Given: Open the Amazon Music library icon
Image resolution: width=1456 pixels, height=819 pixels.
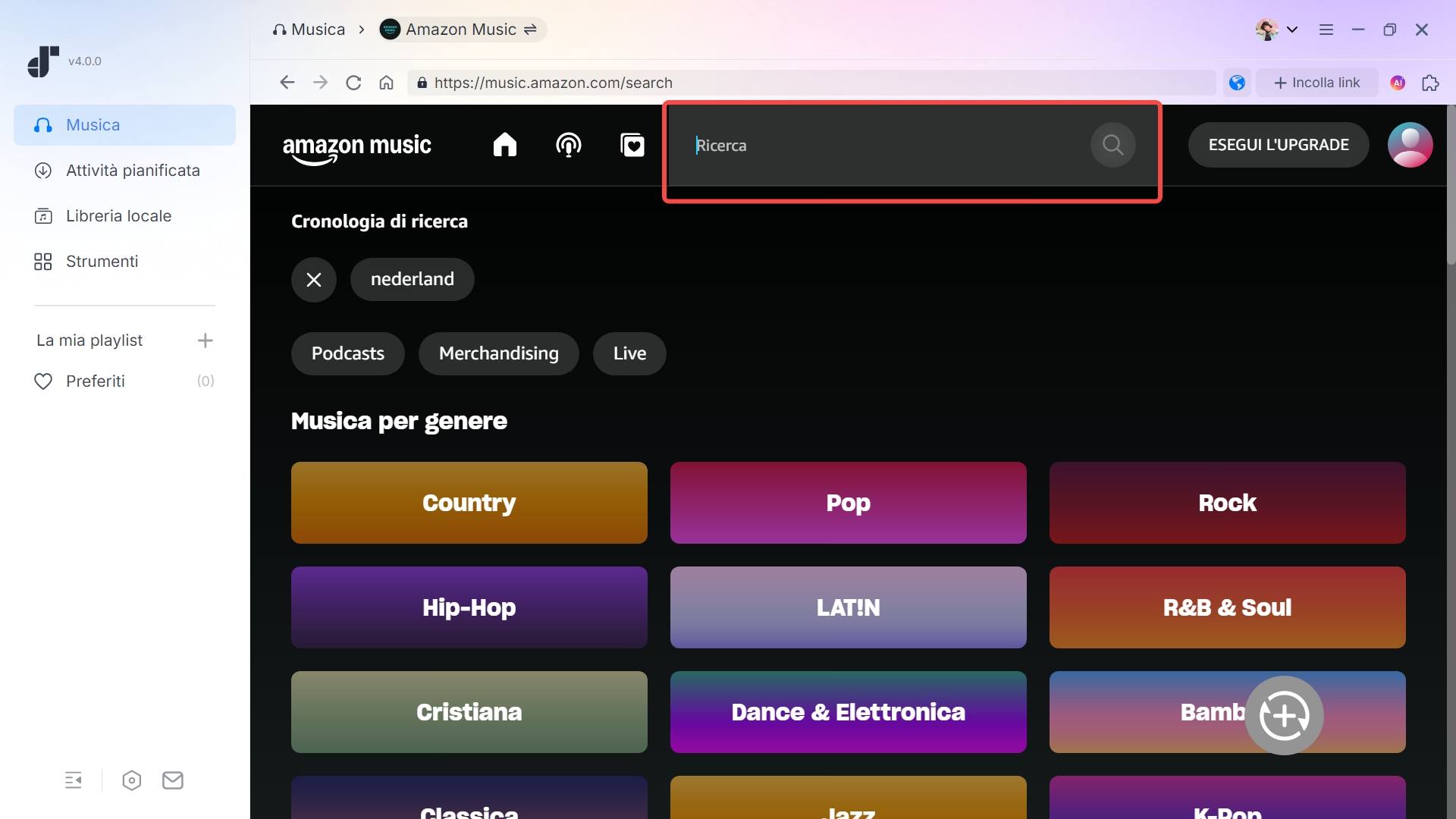Looking at the screenshot, I should pyautogui.click(x=632, y=144).
